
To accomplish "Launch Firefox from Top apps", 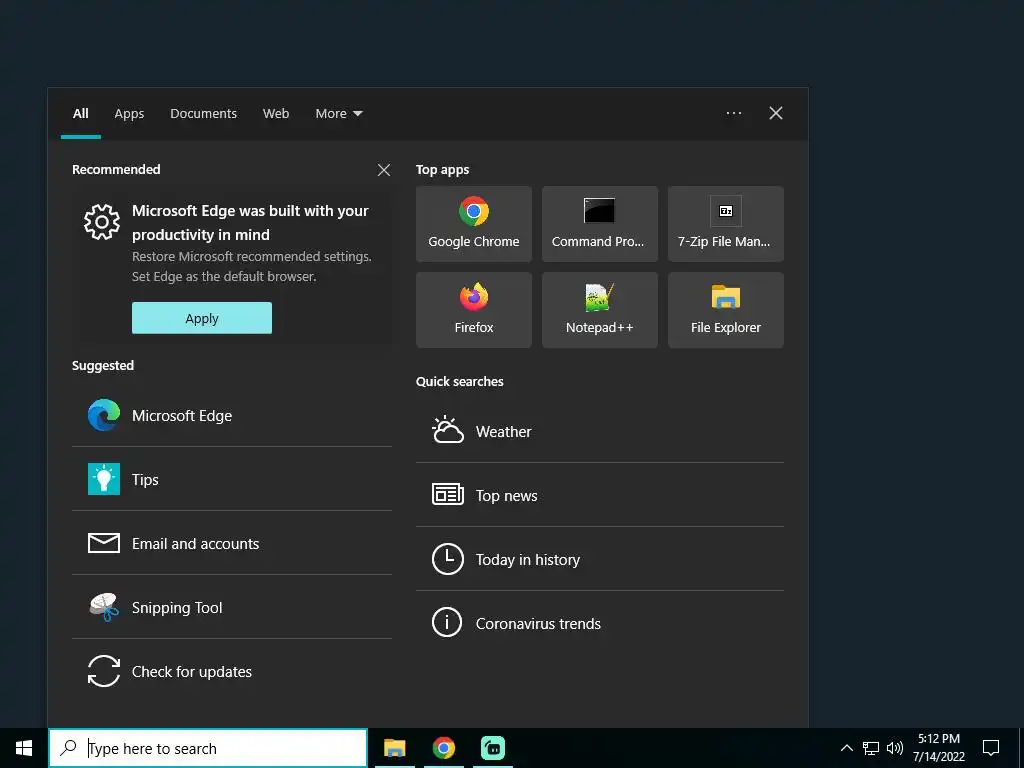I will (473, 310).
